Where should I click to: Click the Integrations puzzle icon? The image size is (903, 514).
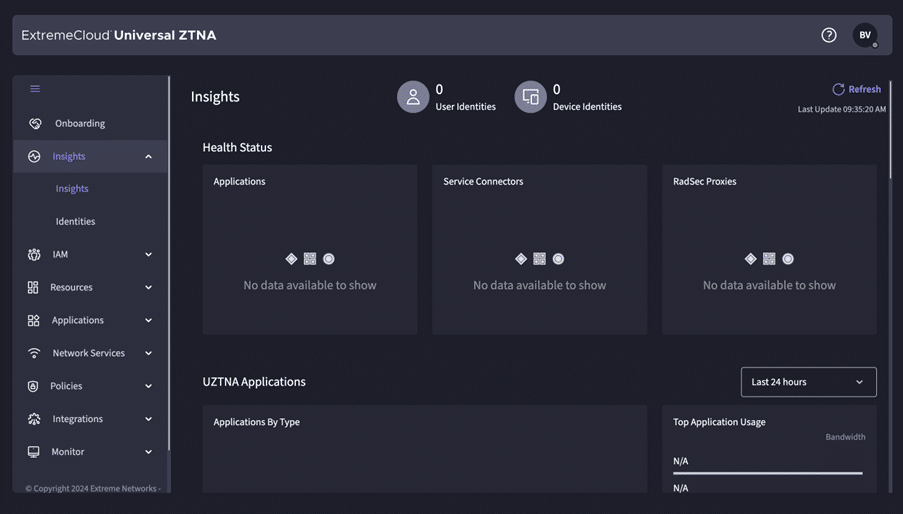coord(34,419)
